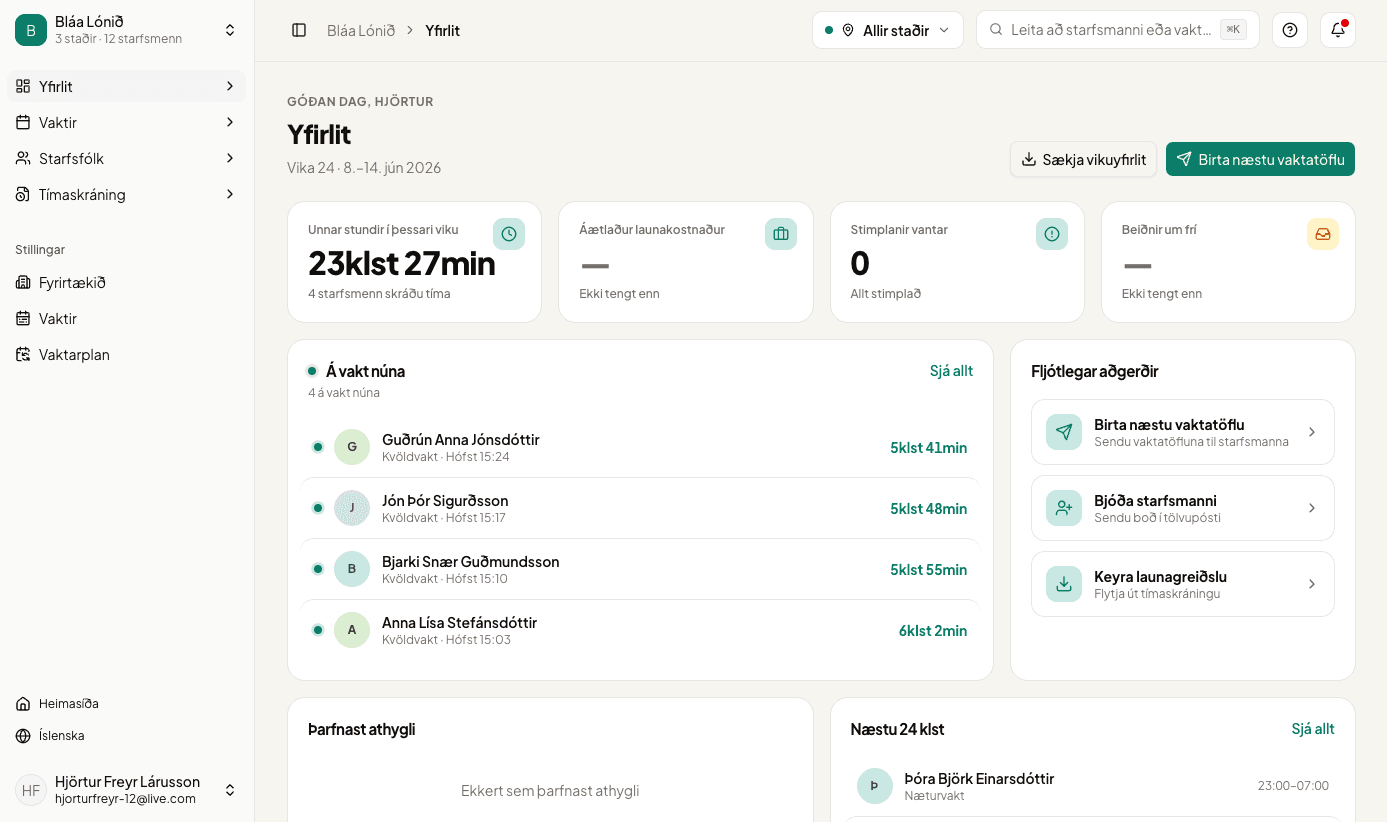1387x822 pixels.
Task: Click the Tímaskráning clock icon
Action: [23, 195]
